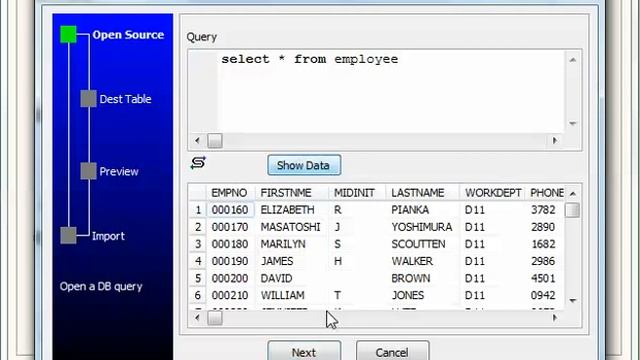Click phone cell 2890
This screenshot has height=360, width=640.
coord(545,227)
